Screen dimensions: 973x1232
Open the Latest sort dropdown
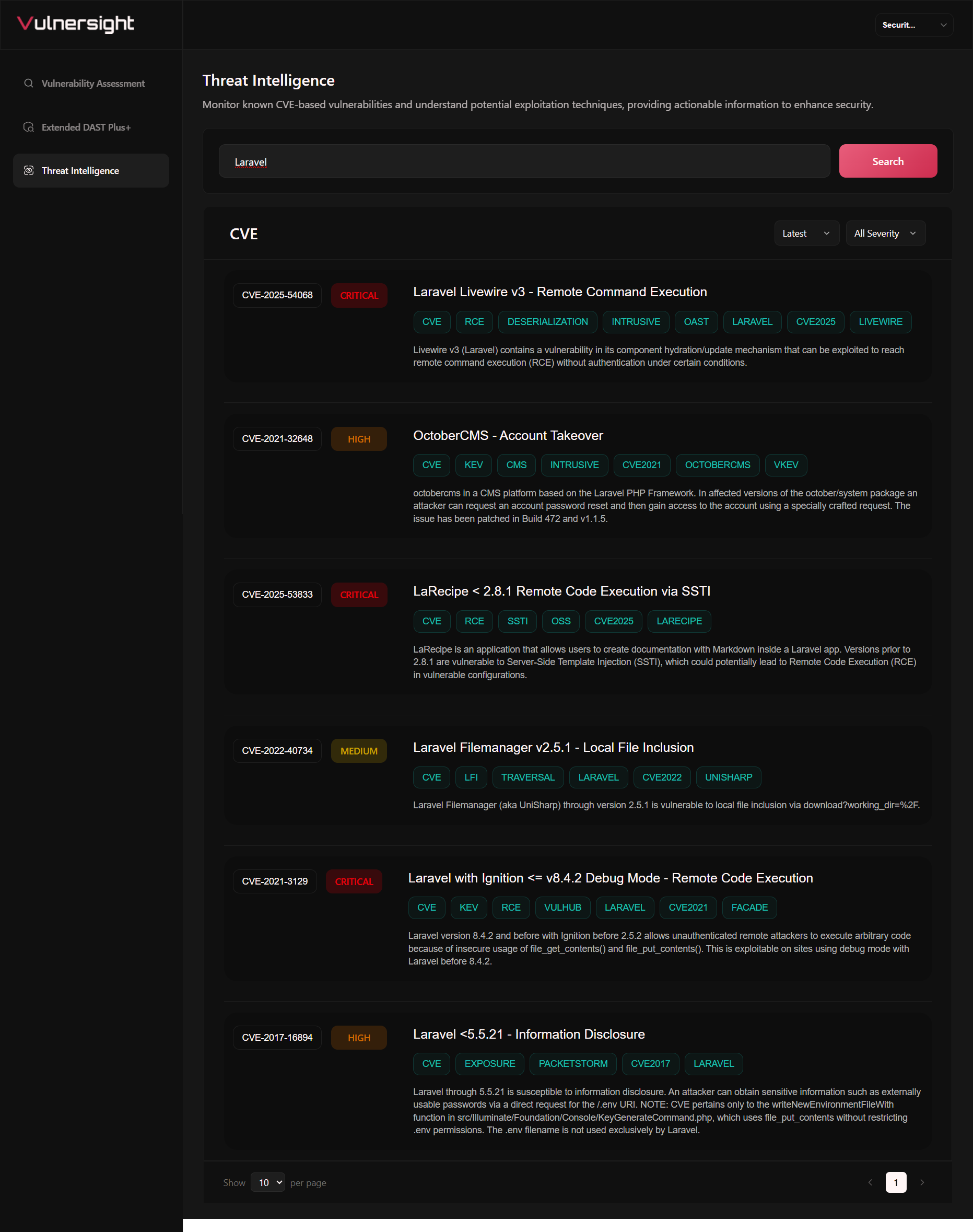click(806, 233)
